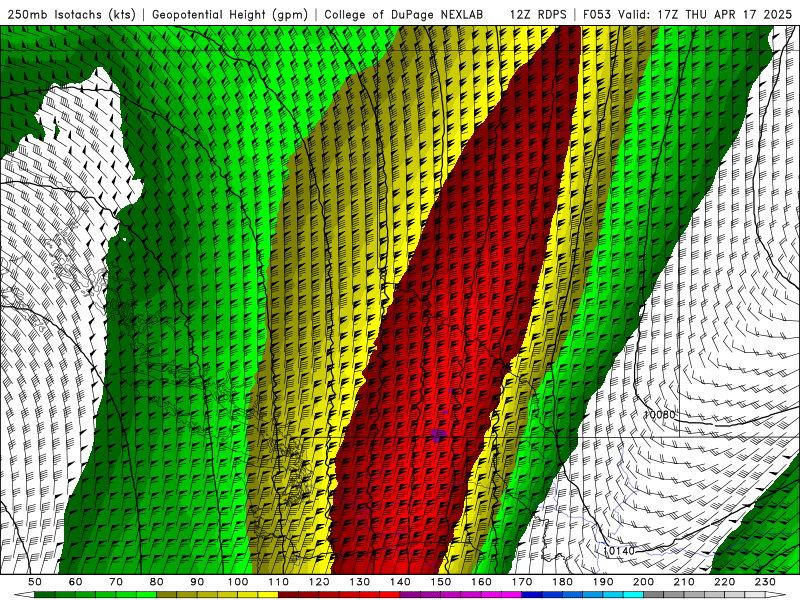800x600 pixels.
Task: Click the 80 label on the color scale
Action: click(157, 582)
